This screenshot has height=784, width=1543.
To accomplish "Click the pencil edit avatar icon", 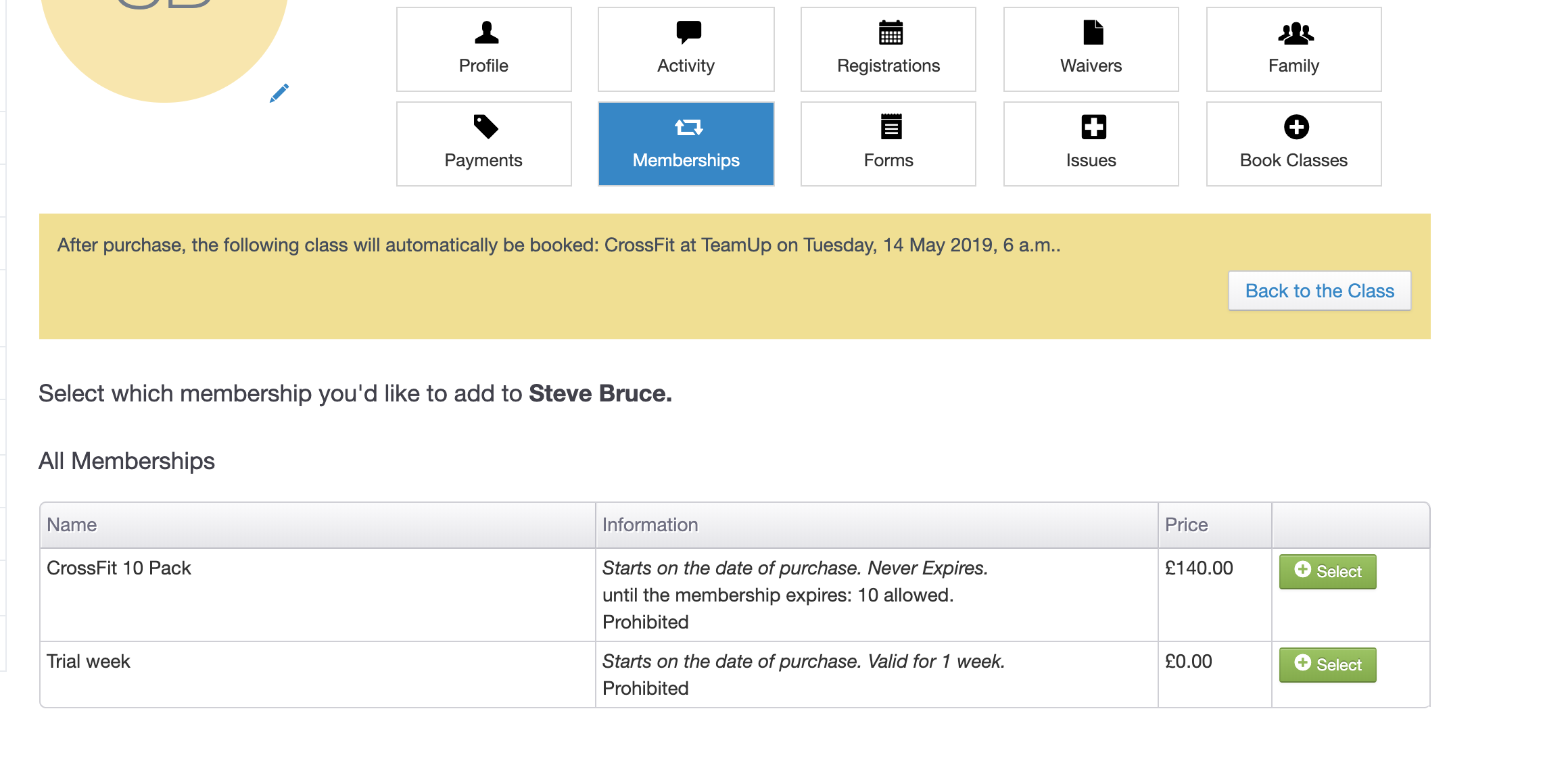I will [x=279, y=93].
